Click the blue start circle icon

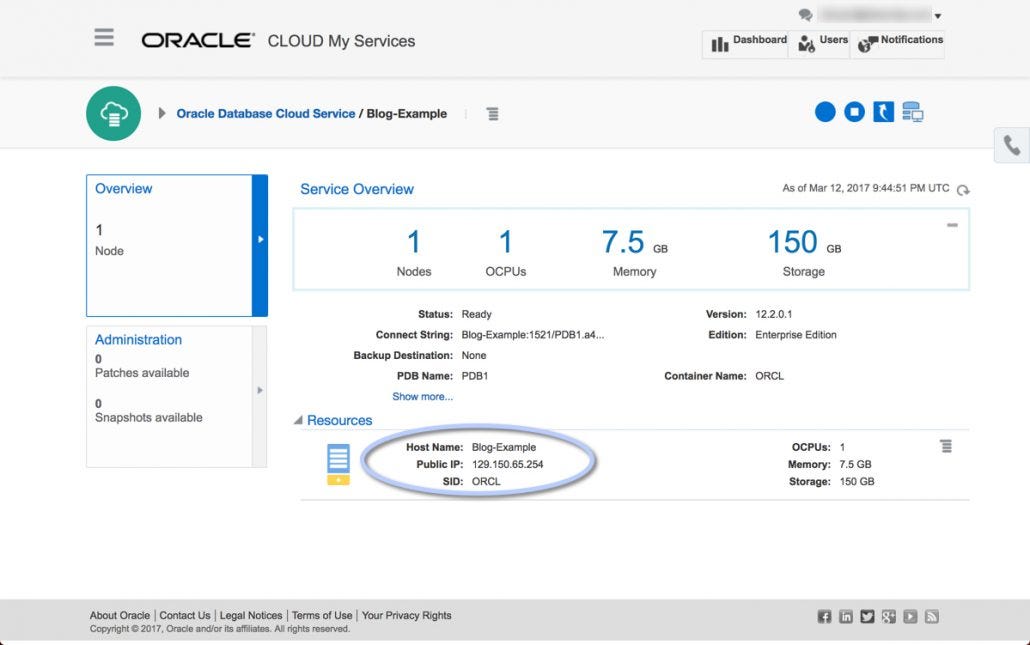pyautogui.click(x=825, y=112)
